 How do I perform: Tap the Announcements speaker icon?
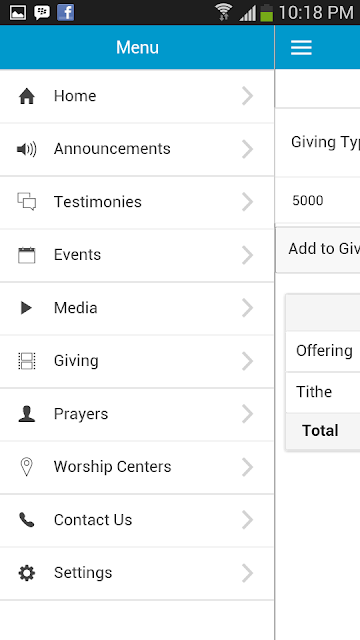click(27, 149)
